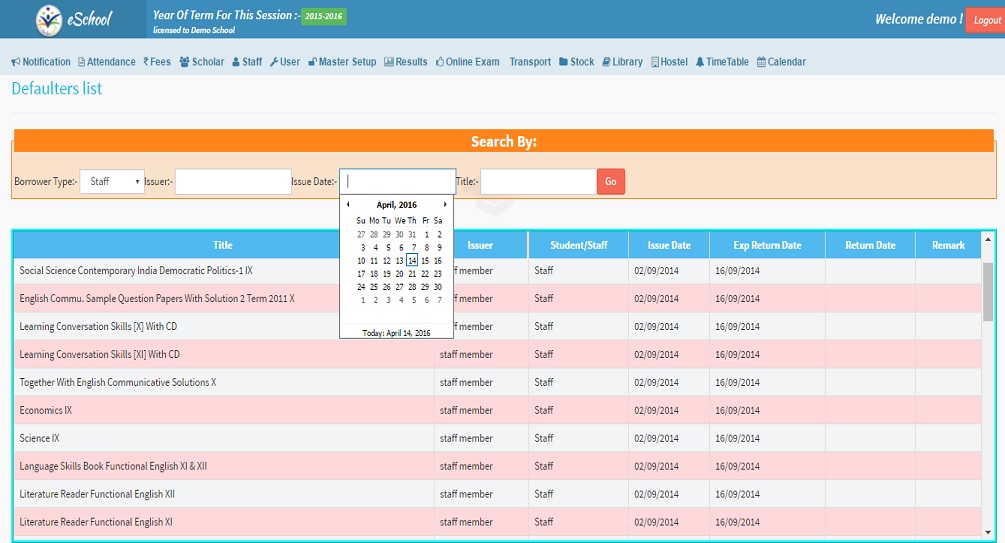Click the Notification megaphone icon
This screenshot has width=1005, height=543.
click(15, 62)
